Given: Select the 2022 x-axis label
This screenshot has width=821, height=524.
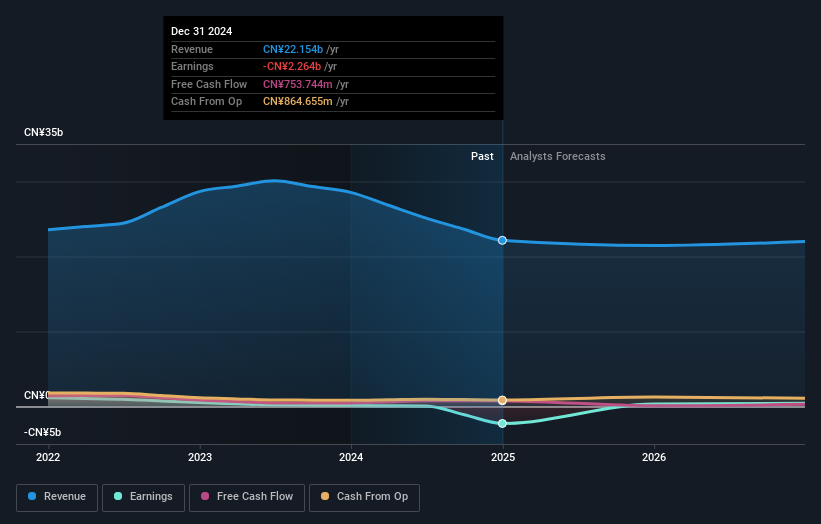Looking at the screenshot, I should [x=48, y=457].
